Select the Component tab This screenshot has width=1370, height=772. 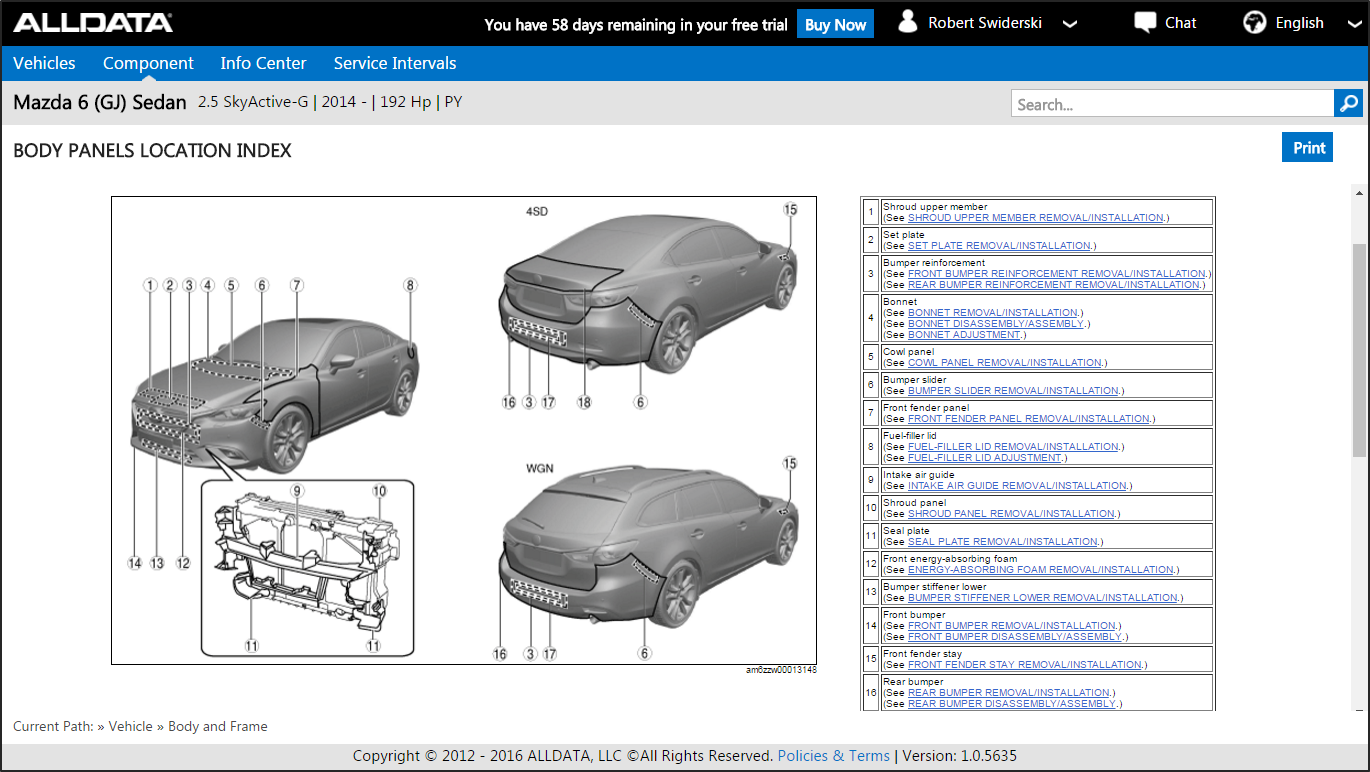click(x=148, y=63)
